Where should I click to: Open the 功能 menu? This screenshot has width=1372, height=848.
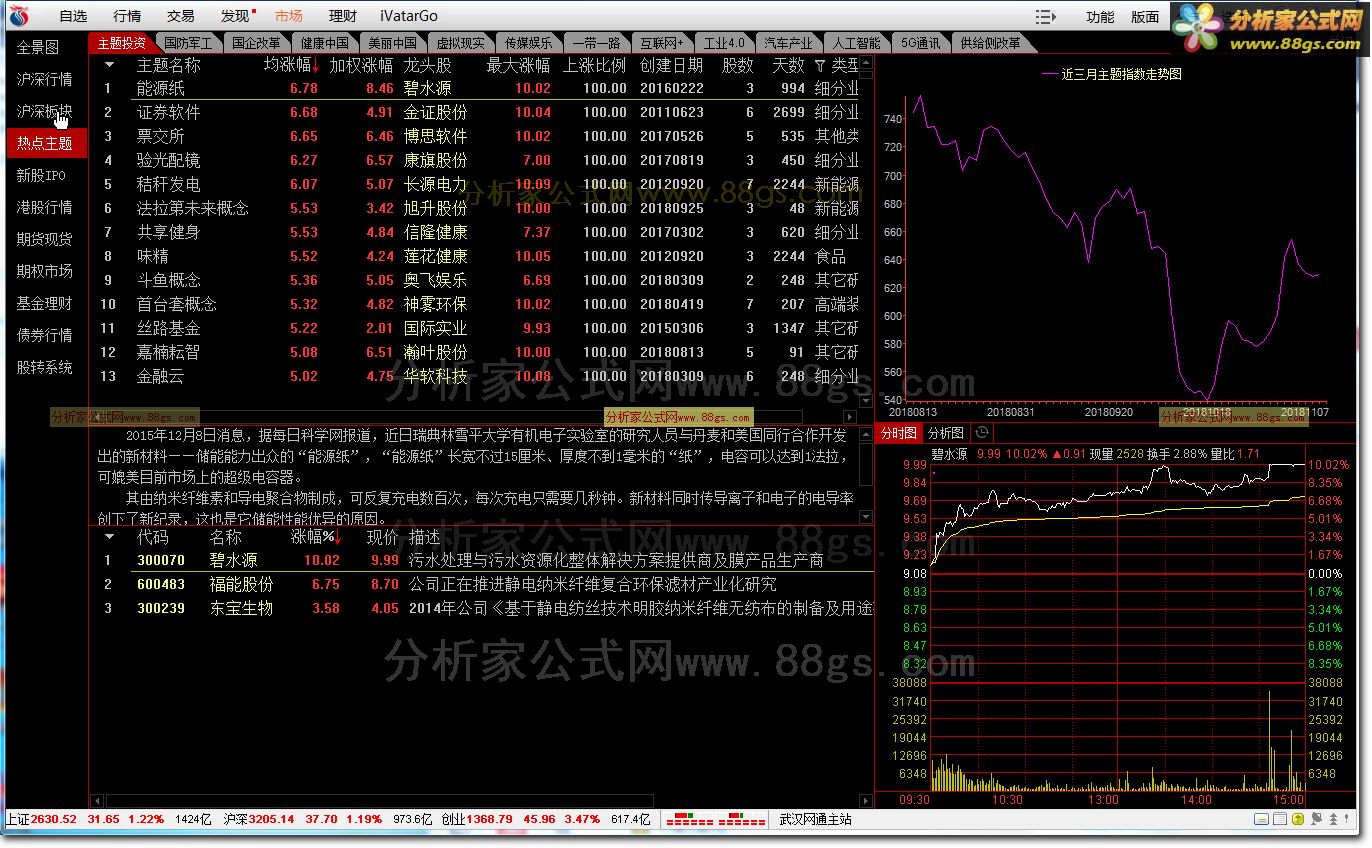point(1100,17)
